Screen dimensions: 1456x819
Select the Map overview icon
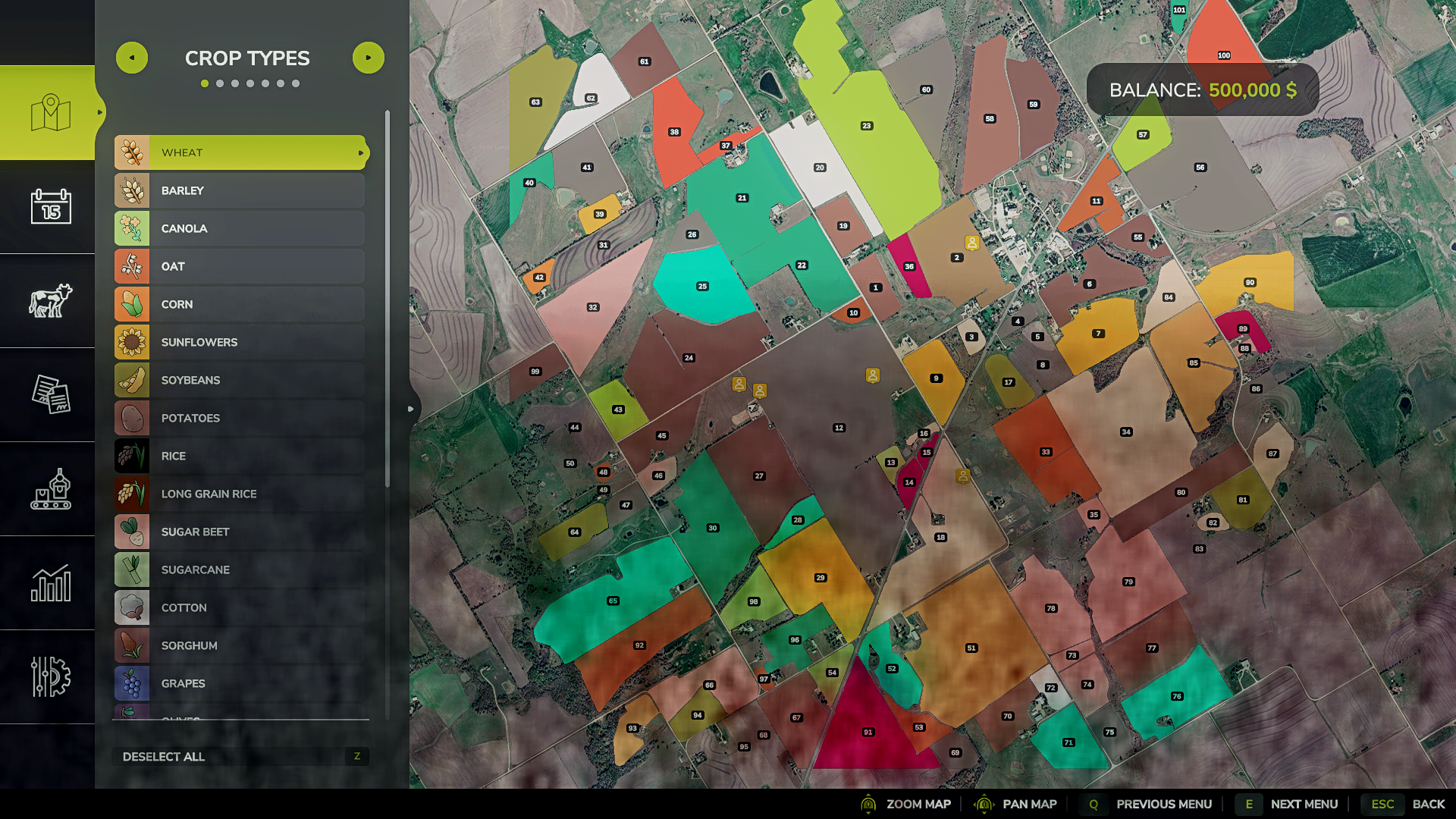[x=51, y=112]
